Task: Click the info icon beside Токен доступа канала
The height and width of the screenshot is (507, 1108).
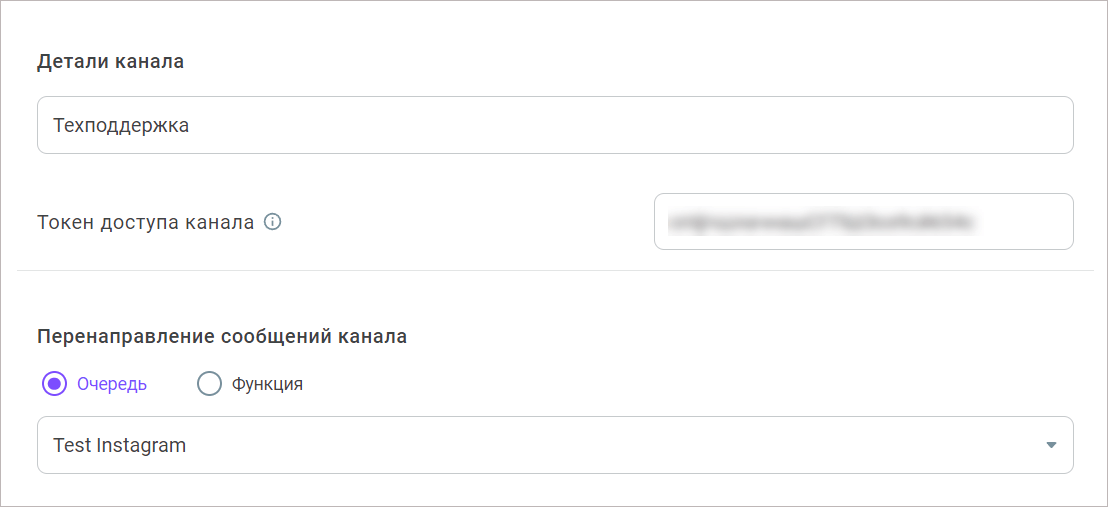Action: (x=272, y=222)
